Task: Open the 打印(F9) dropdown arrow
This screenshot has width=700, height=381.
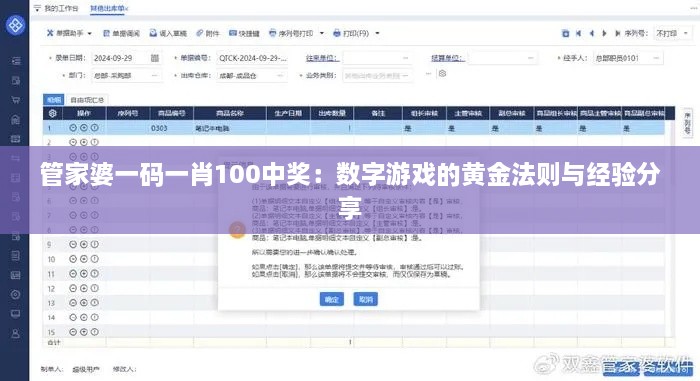Action: coord(377,33)
